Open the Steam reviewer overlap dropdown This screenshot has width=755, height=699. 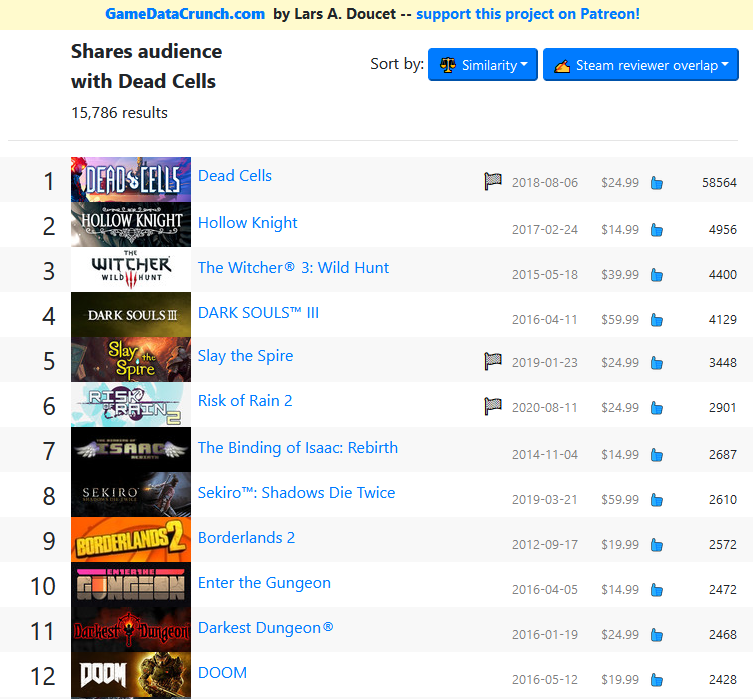(640, 65)
